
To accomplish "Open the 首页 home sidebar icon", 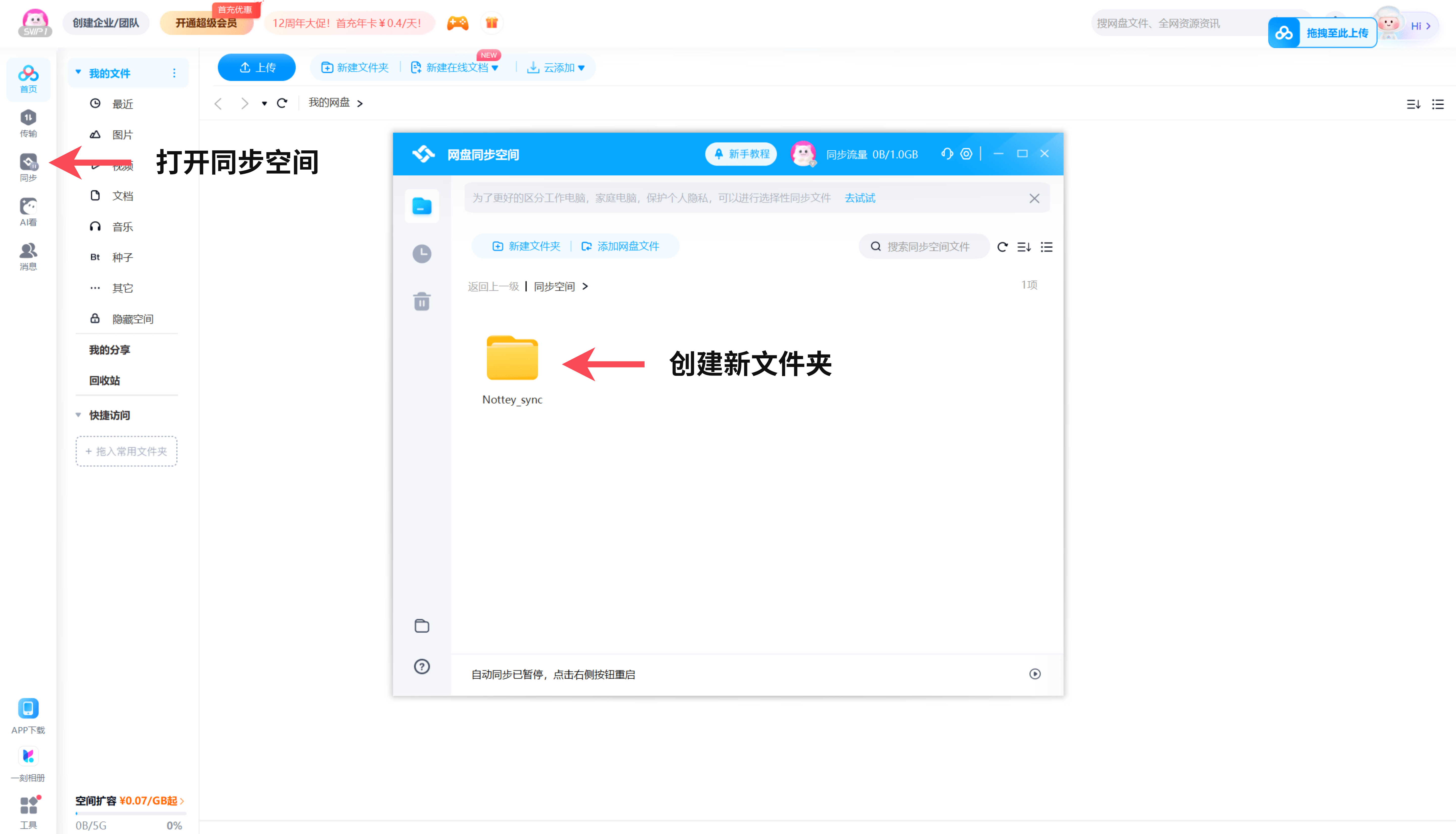I will (28, 79).
